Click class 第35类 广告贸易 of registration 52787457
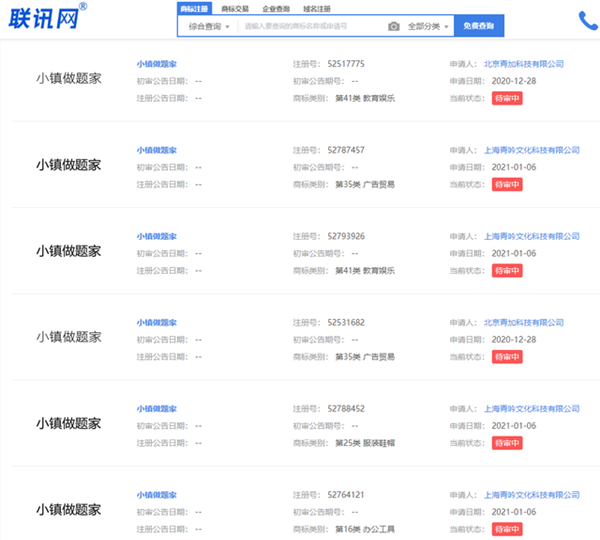The height and width of the screenshot is (540, 600). point(365,184)
